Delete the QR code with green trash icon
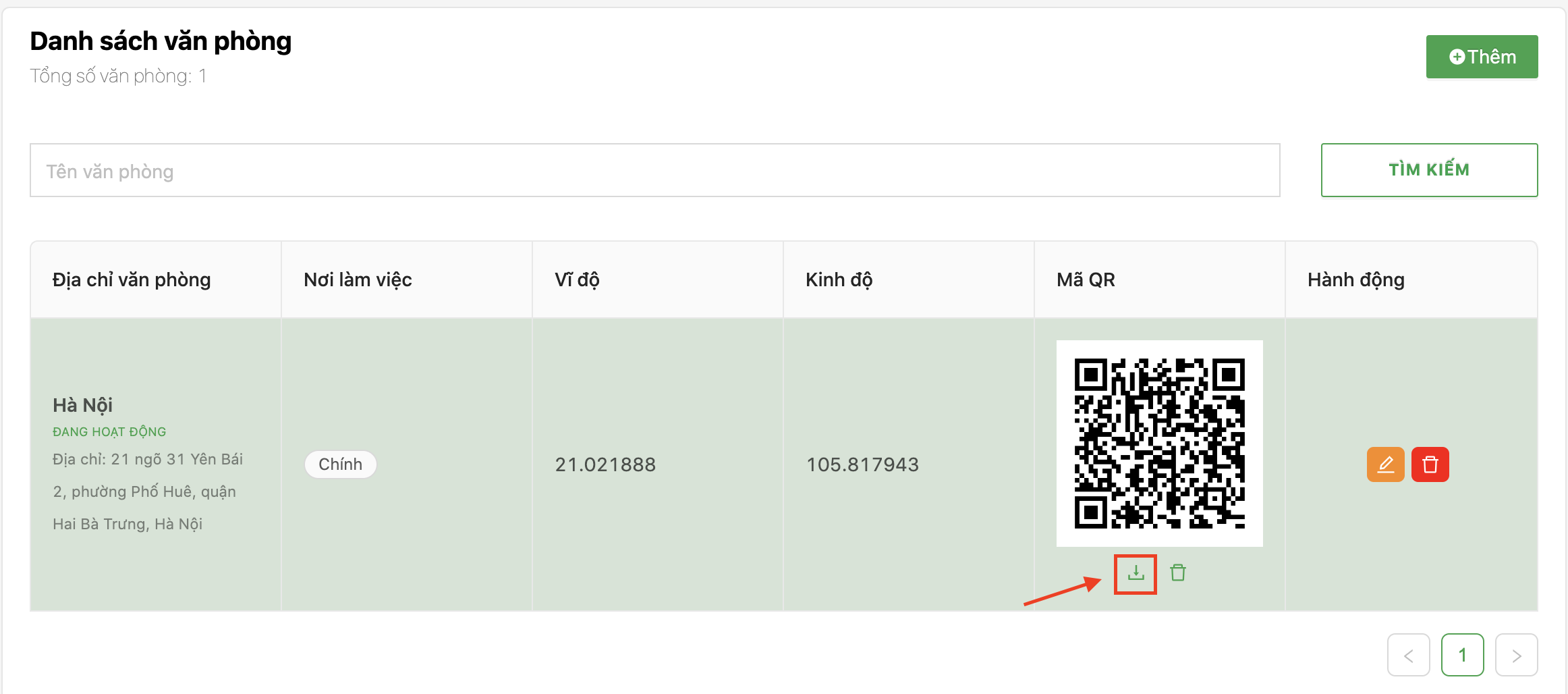Image resolution: width=1568 pixels, height=694 pixels. point(1178,572)
